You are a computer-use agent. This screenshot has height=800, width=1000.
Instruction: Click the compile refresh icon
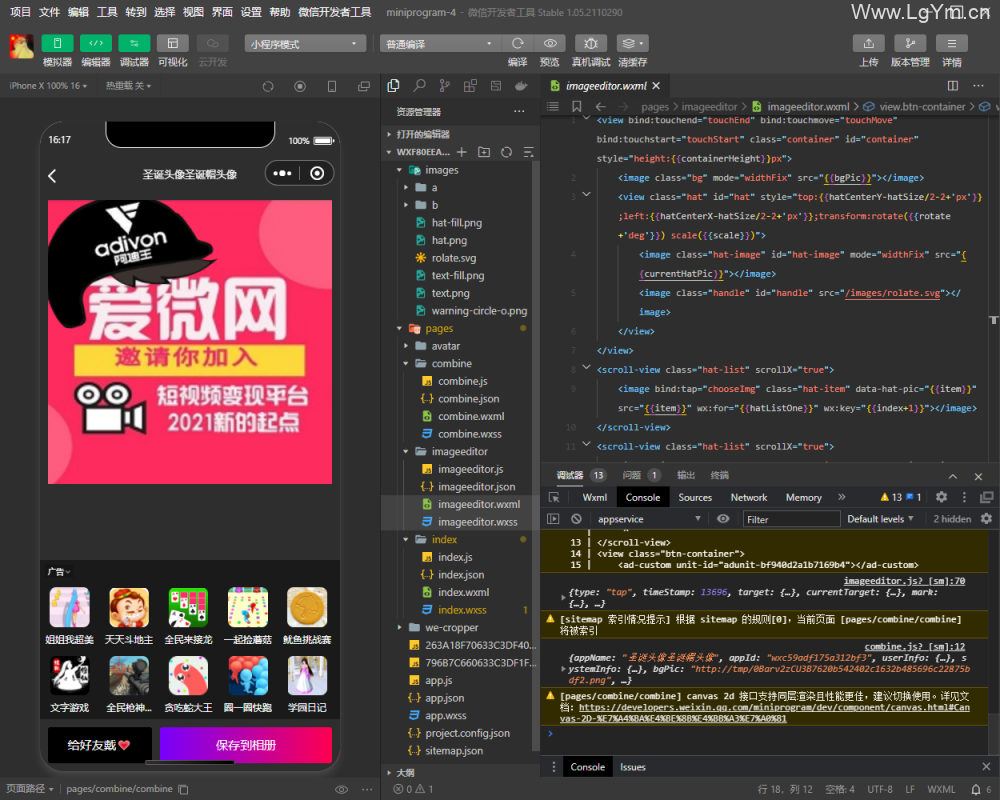point(517,43)
